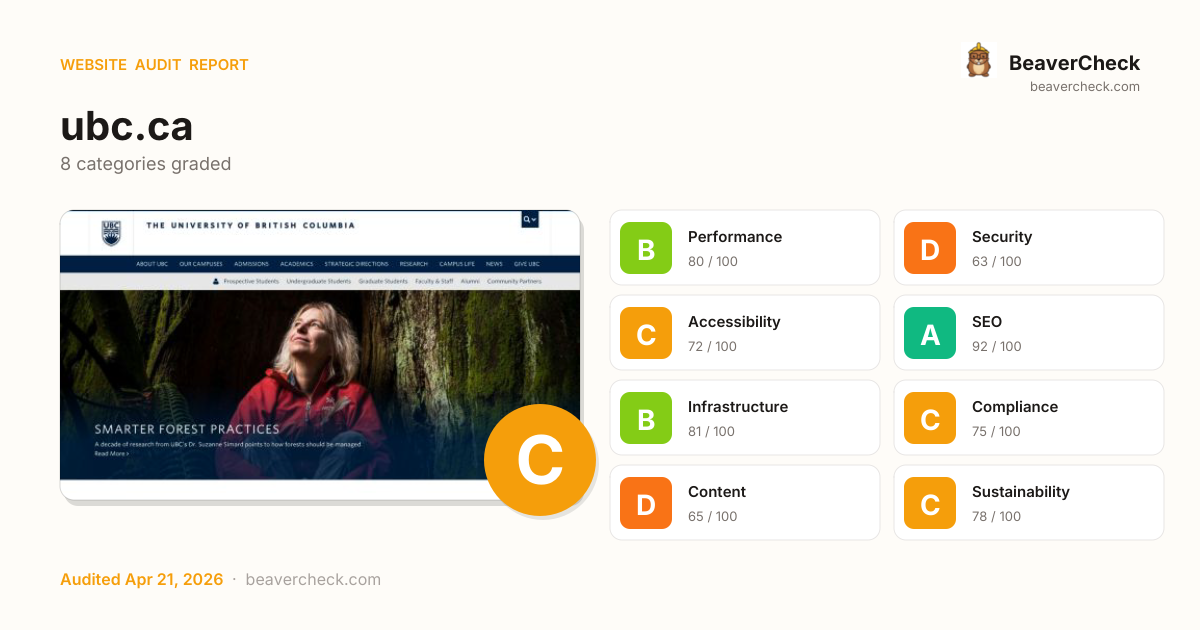This screenshot has height=630, width=1200.
Task: Select the Accessibility grade C badge
Action: pyautogui.click(x=646, y=333)
